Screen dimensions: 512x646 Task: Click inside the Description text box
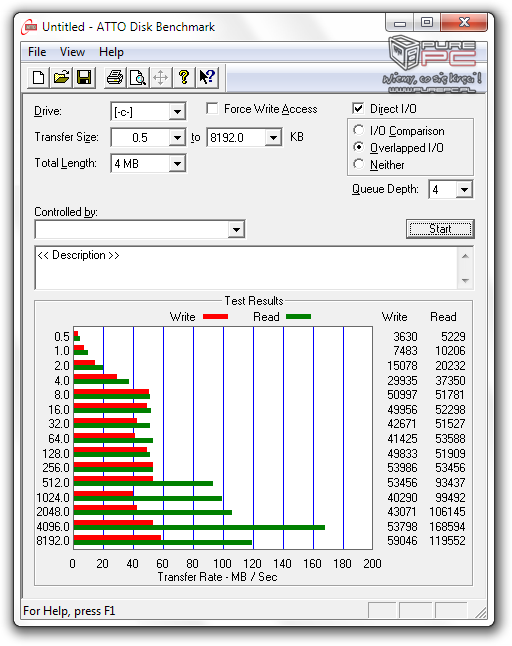click(x=246, y=268)
